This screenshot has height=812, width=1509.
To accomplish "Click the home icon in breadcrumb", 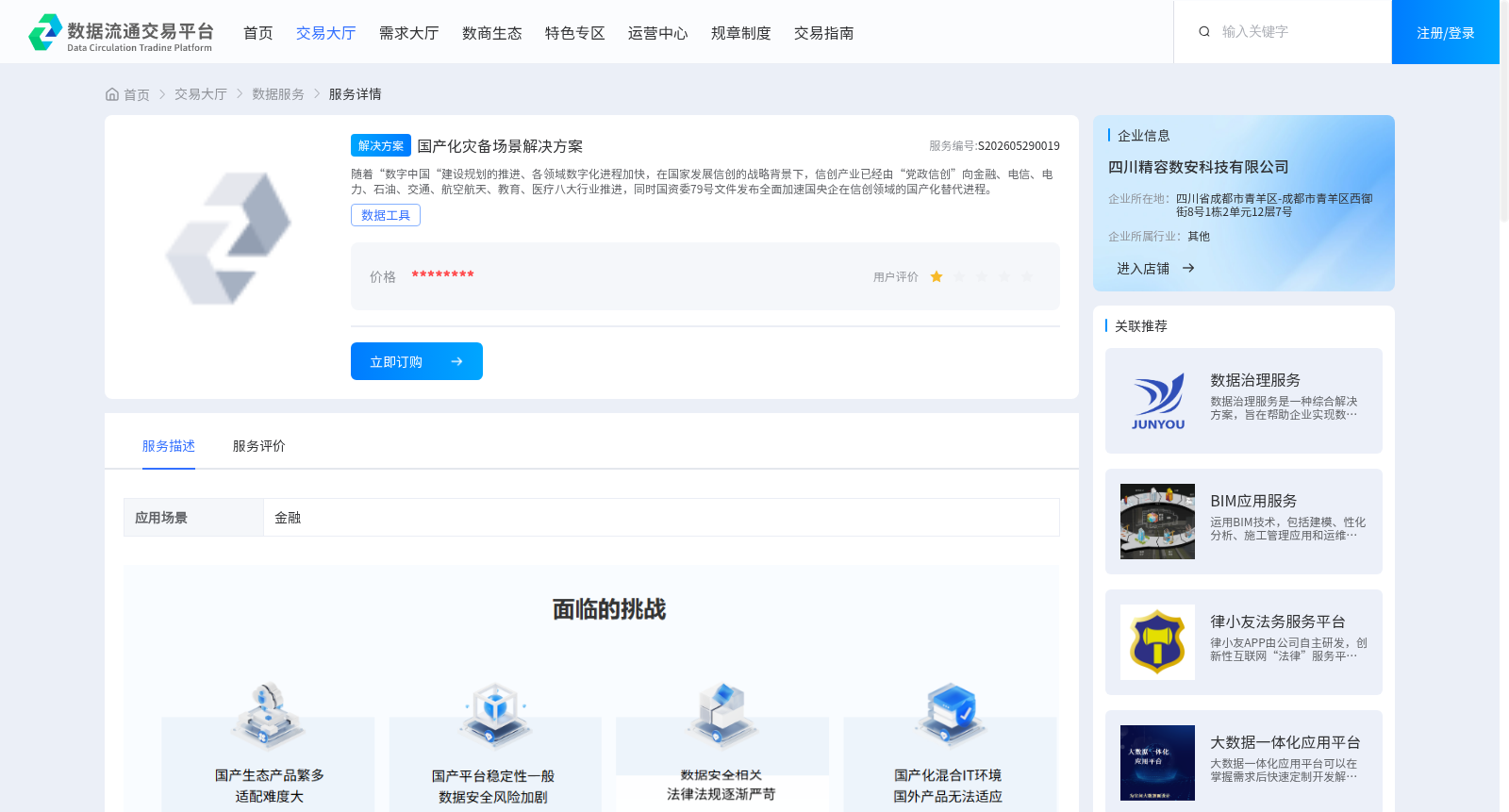I will tap(112, 94).
